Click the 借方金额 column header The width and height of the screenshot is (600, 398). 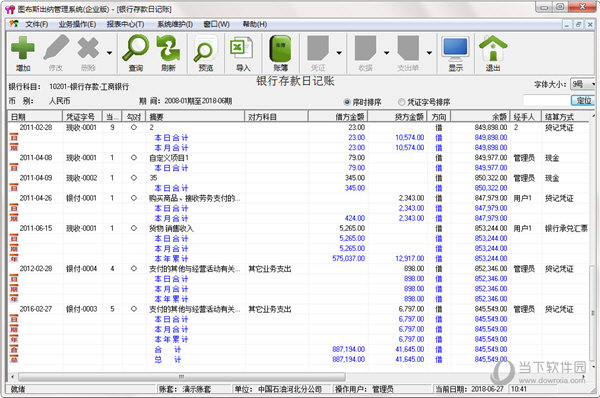(x=338, y=117)
